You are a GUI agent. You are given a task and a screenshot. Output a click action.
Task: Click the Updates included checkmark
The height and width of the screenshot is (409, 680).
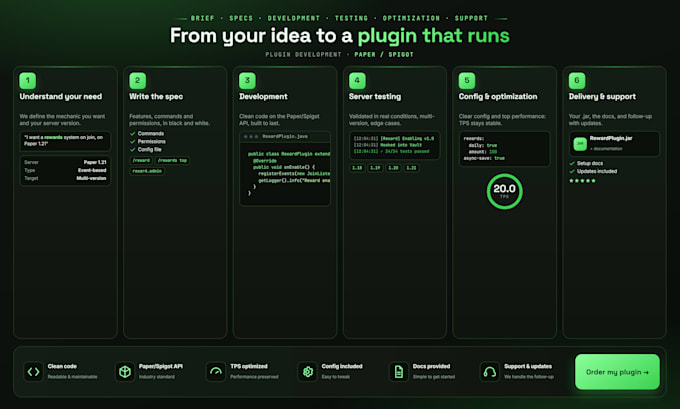point(572,171)
